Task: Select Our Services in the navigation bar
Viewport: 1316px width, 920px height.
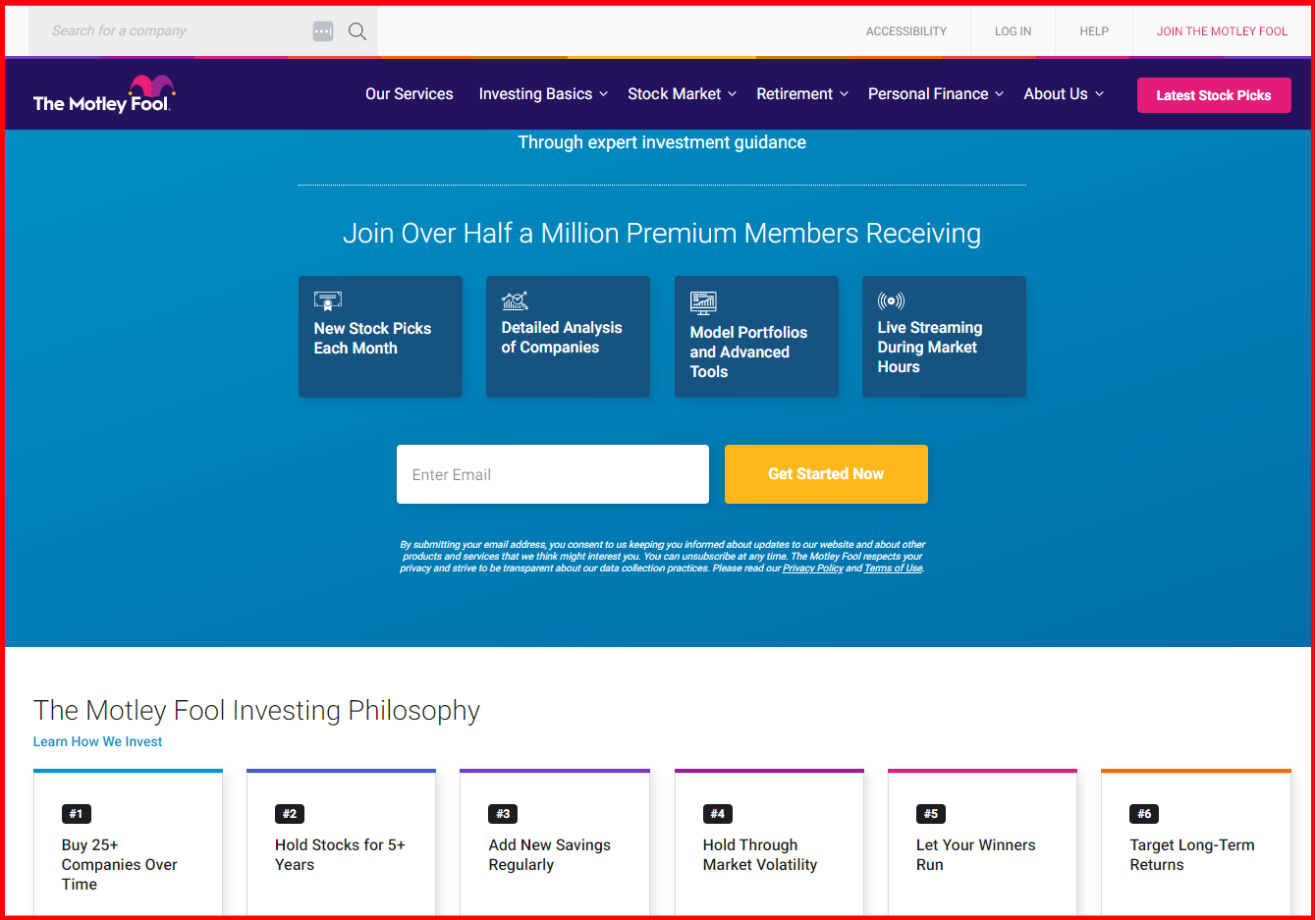Action: coord(409,93)
